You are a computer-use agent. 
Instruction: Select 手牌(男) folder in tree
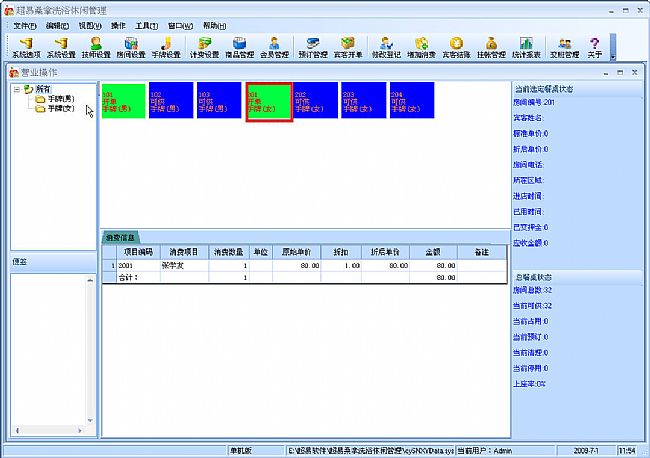coord(61,99)
